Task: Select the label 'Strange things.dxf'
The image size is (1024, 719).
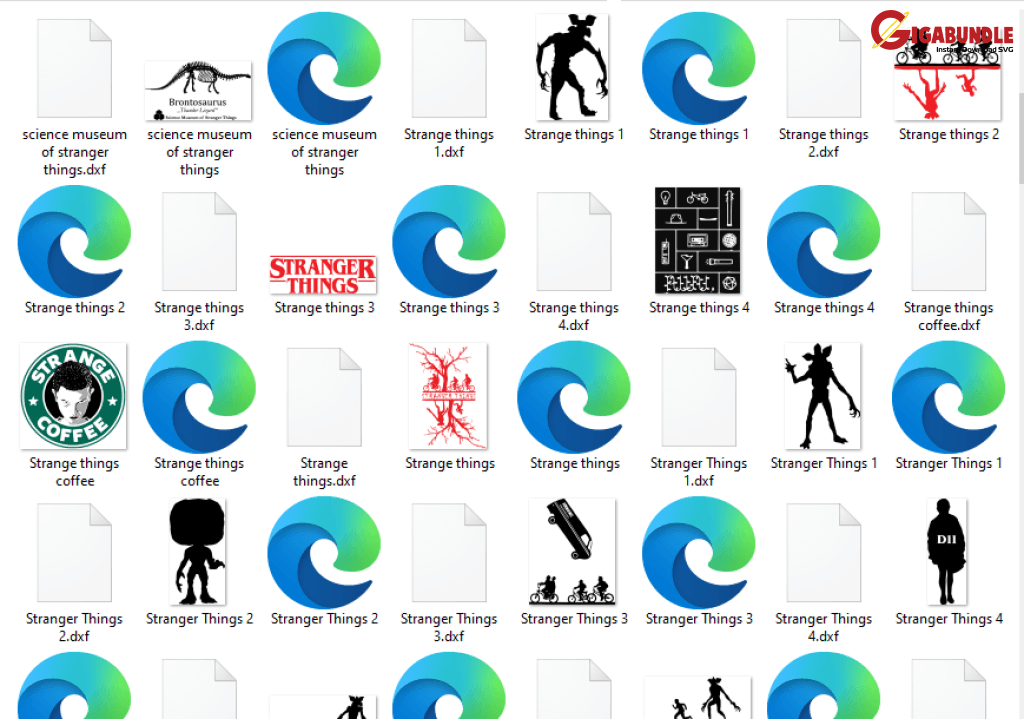Action: 324,471
